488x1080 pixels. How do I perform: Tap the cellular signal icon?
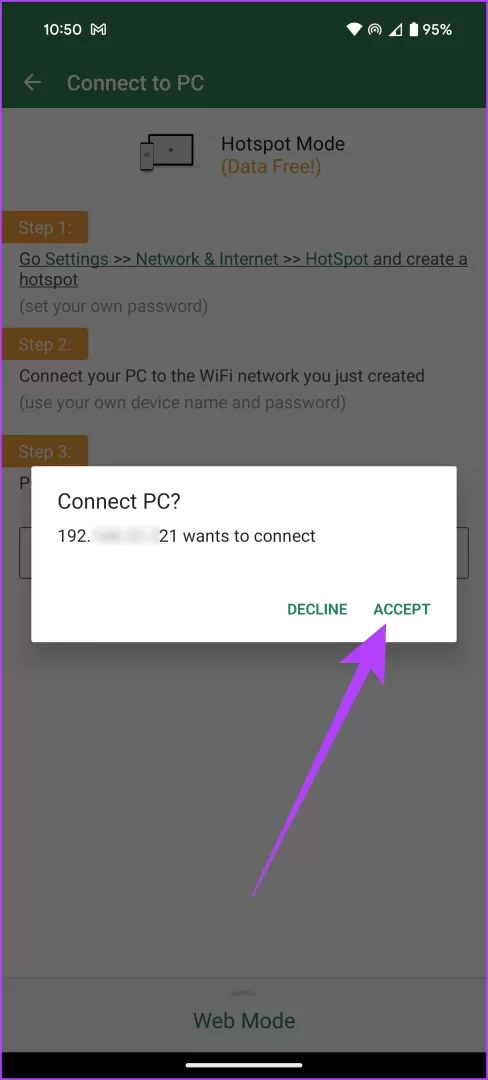pyautogui.click(x=396, y=30)
